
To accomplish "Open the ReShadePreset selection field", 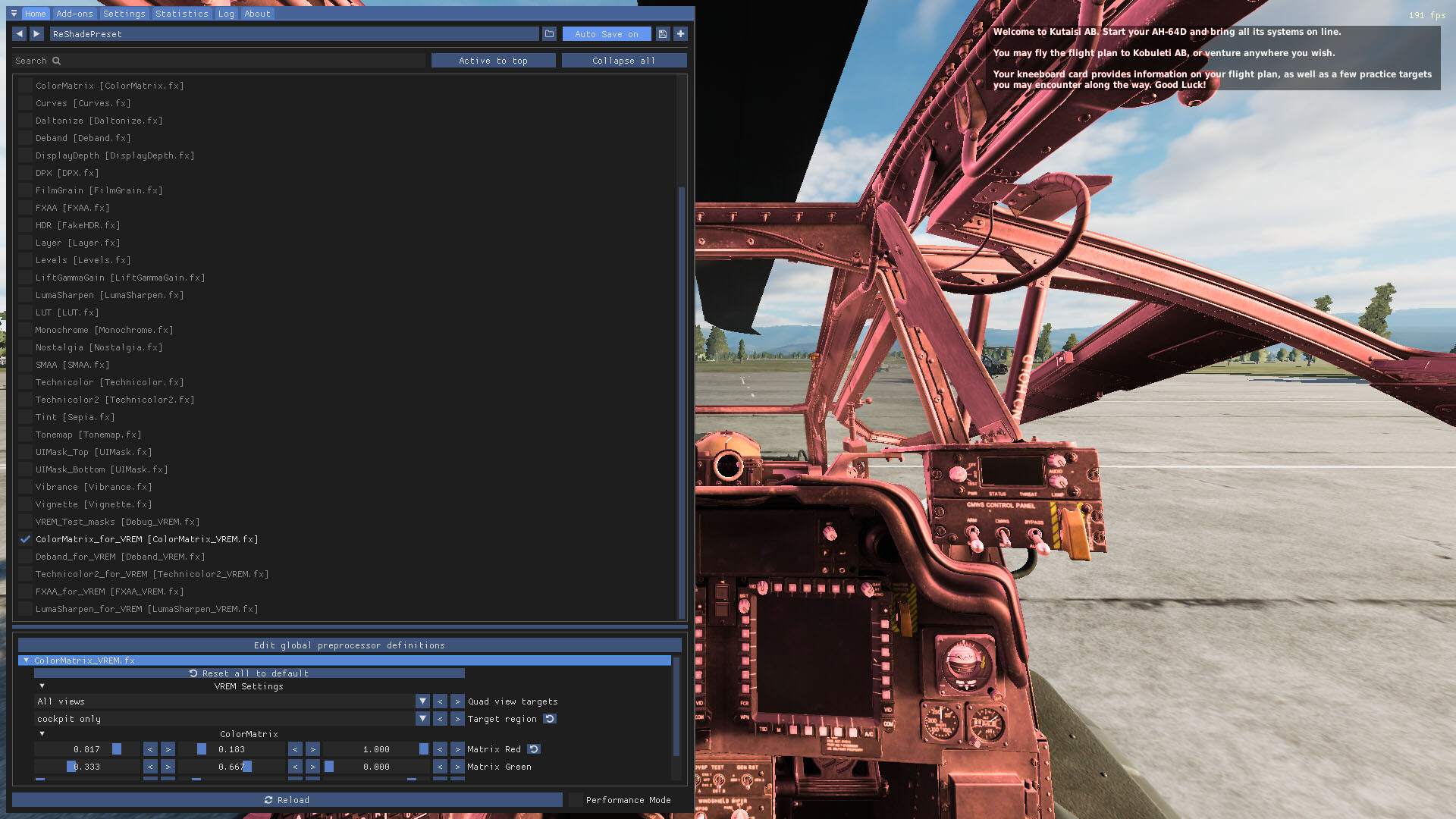I will pyautogui.click(x=294, y=34).
